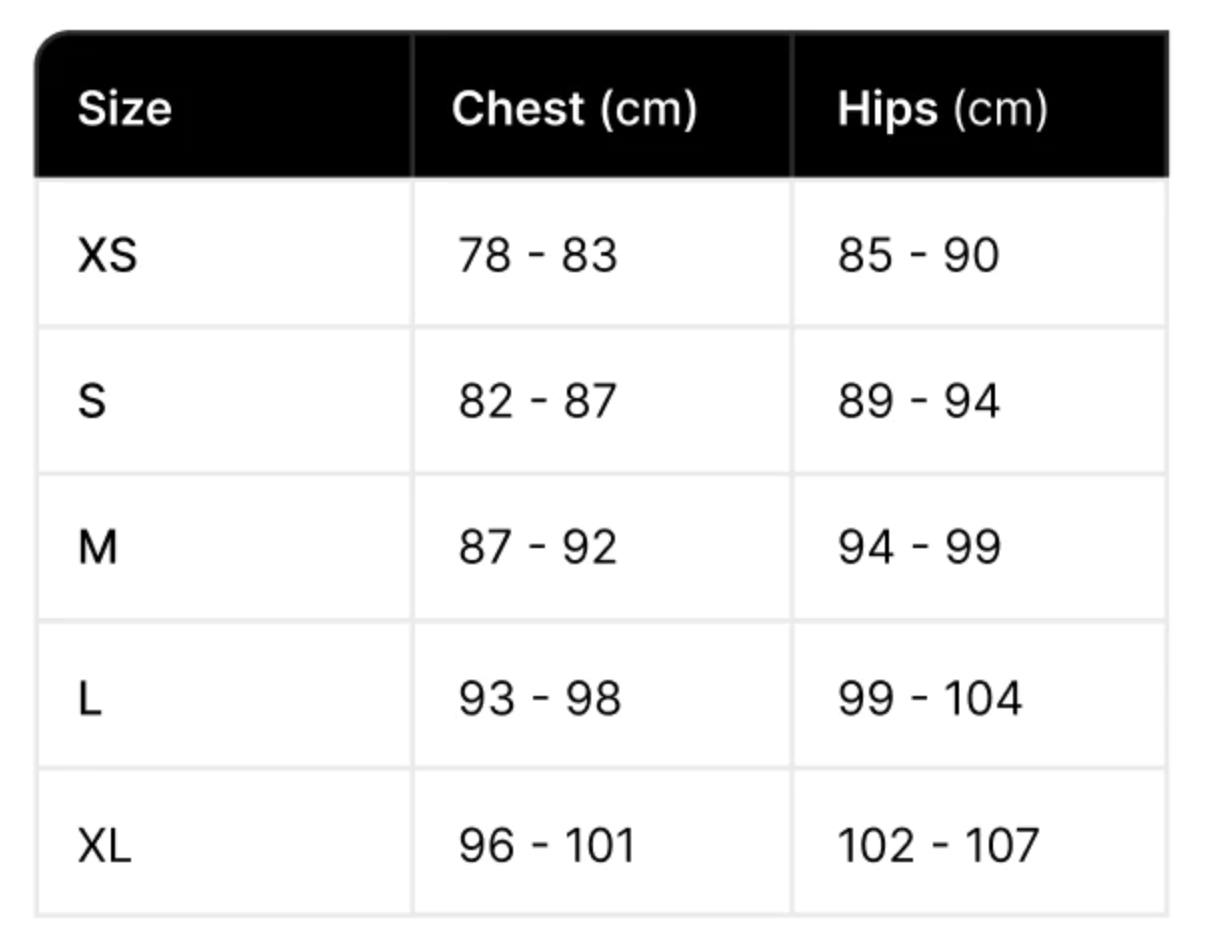Click hips value 94 - 99
This screenshot has width=1208, height=942.
pyautogui.click(x=918, y=548)
